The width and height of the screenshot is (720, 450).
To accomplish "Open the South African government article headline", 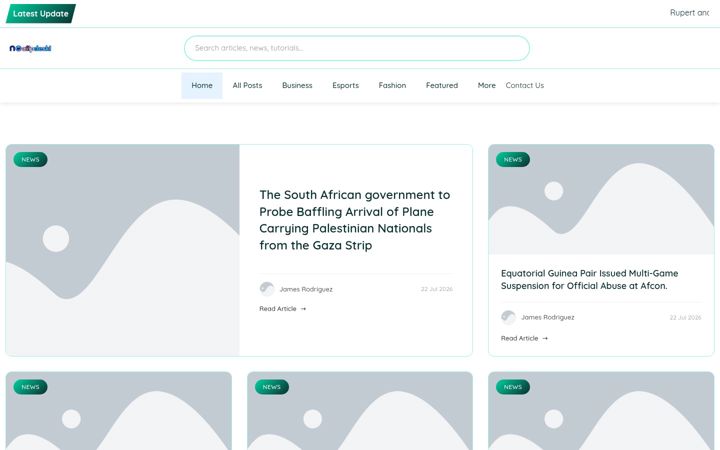I will pyautogui.click(x=355, y=220).
